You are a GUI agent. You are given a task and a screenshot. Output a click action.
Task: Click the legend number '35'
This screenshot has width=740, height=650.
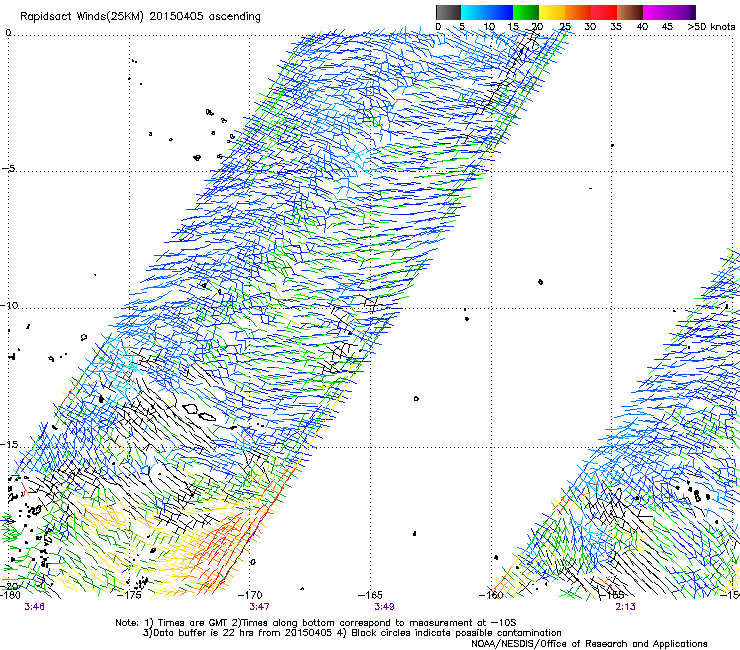616,26
